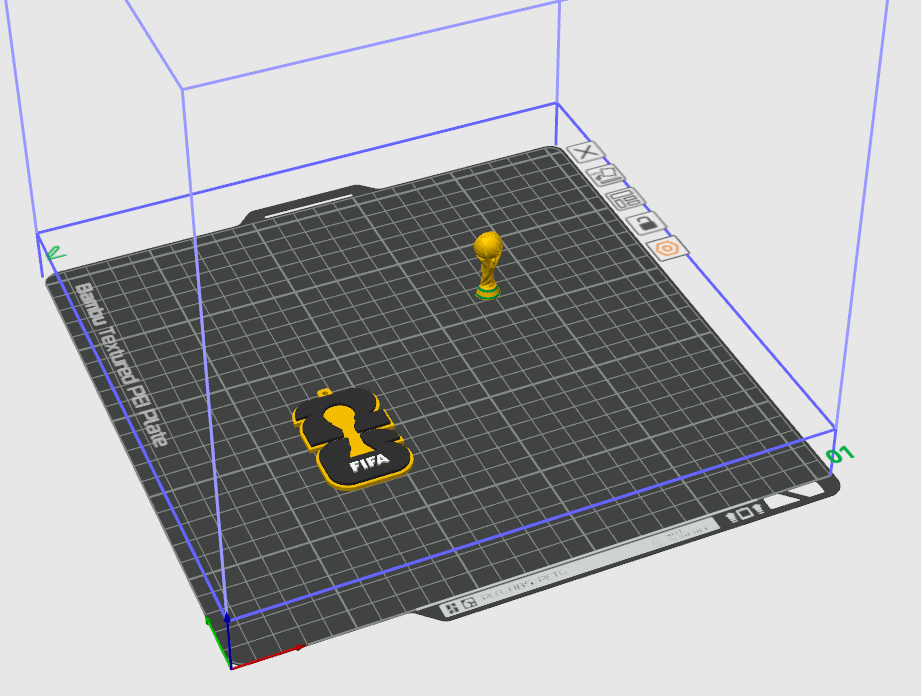Select the FIFA keychain model on the plate

coord(352,438)
